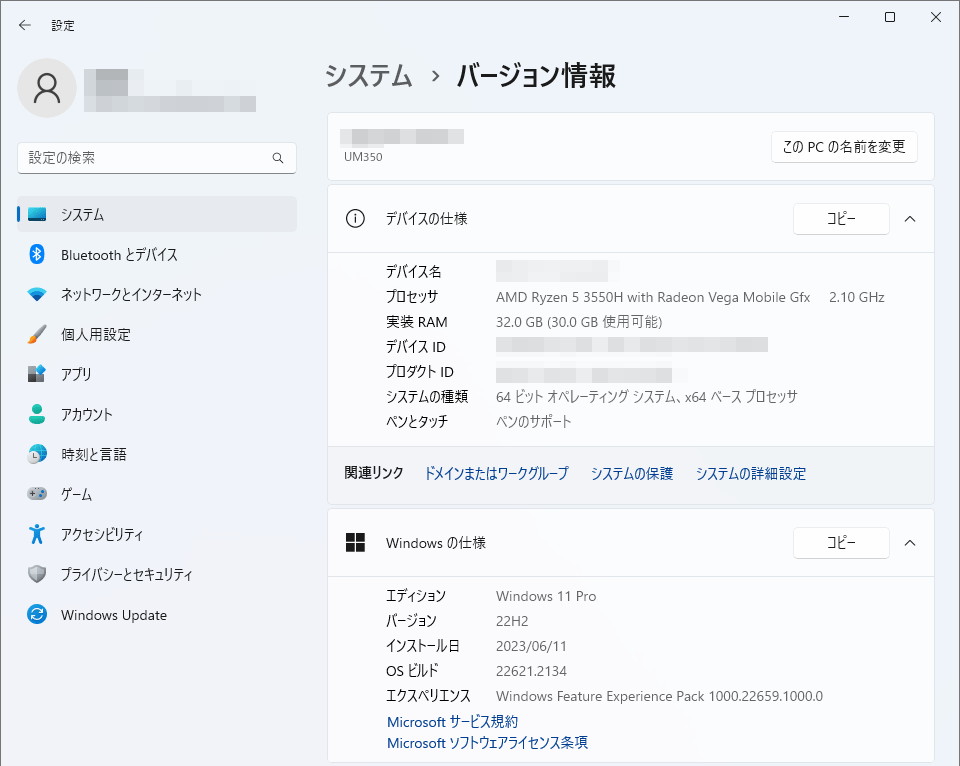Screen dimensions: 960x766
Task: Click この PC の名前を変更 button
Action: click(x=844, y=147)
